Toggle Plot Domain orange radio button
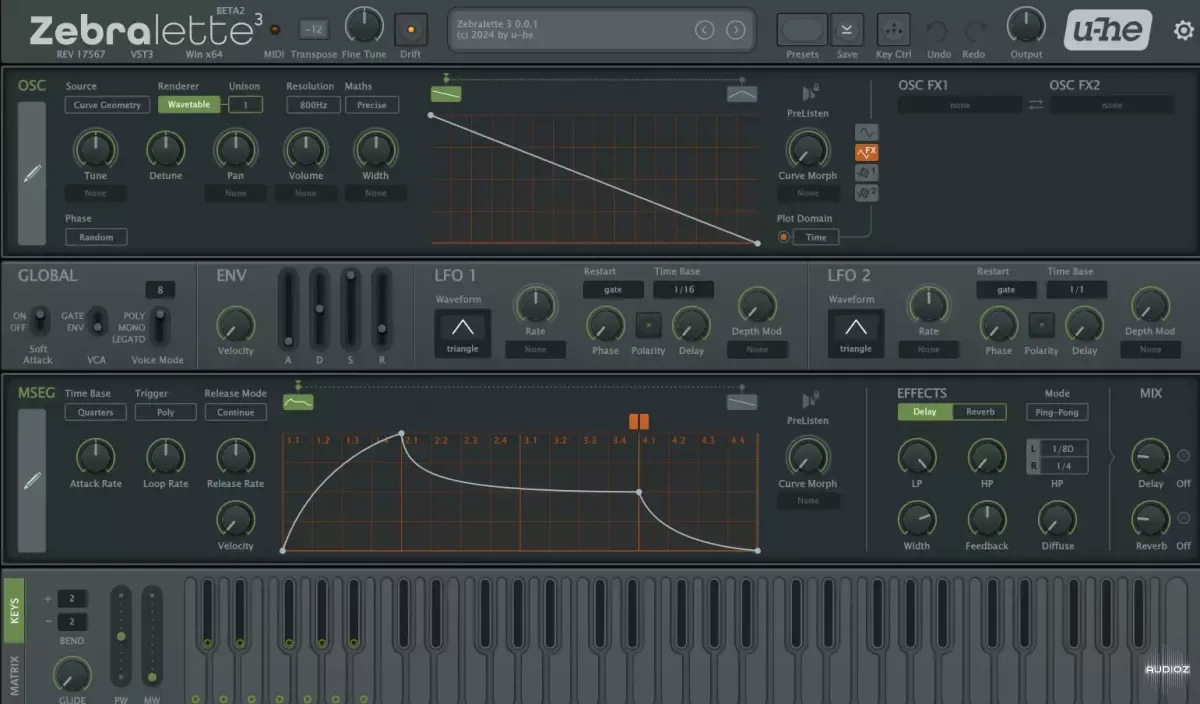This screenshot has height=704, width=1200. 783,237
